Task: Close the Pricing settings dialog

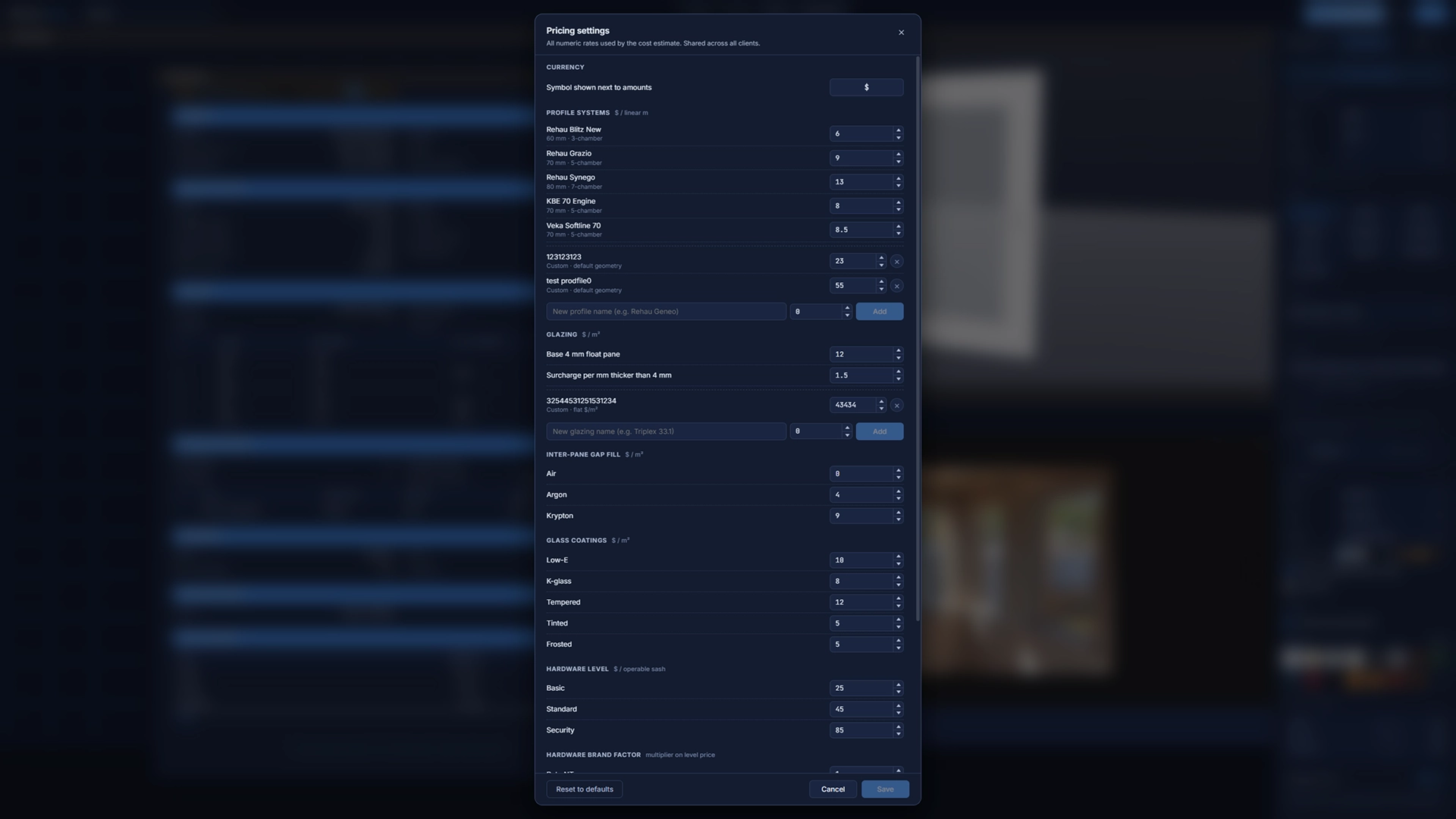Action: [901, 33]
